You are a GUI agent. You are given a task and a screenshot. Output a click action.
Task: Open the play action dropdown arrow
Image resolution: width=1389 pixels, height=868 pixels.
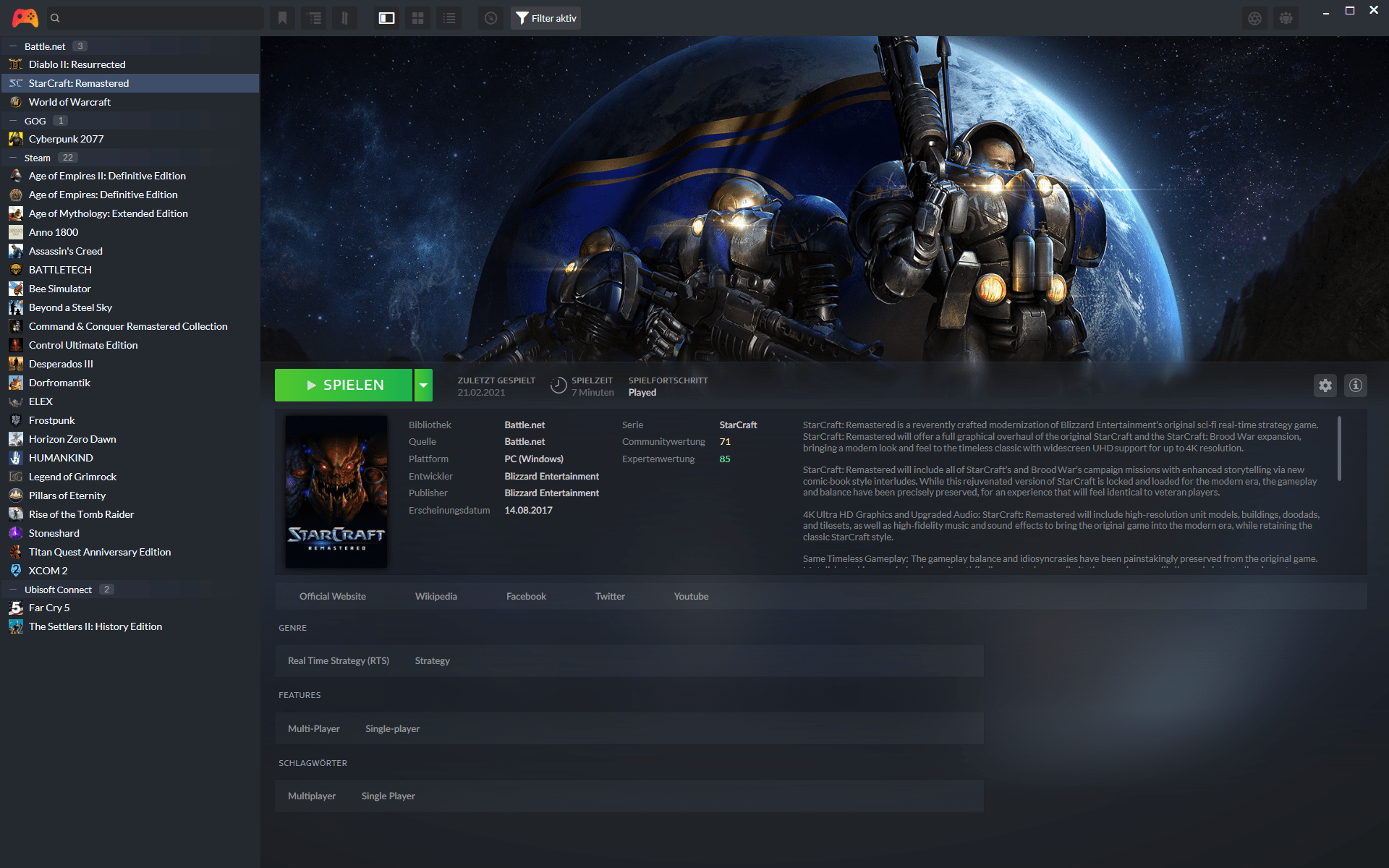[423, 385]
